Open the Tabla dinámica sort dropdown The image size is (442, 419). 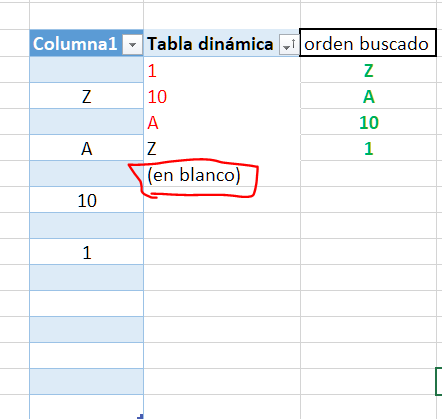(288, 44)
